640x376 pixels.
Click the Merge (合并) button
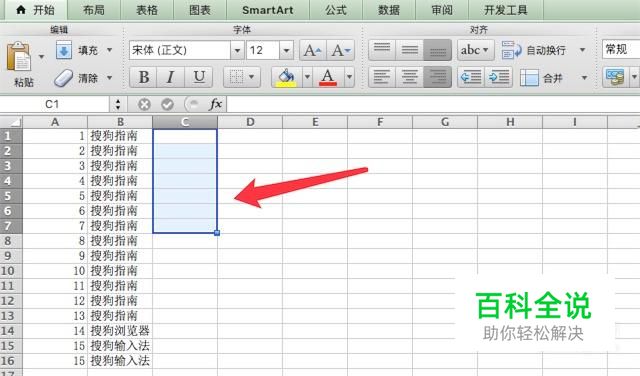click(x=542, y=78)
